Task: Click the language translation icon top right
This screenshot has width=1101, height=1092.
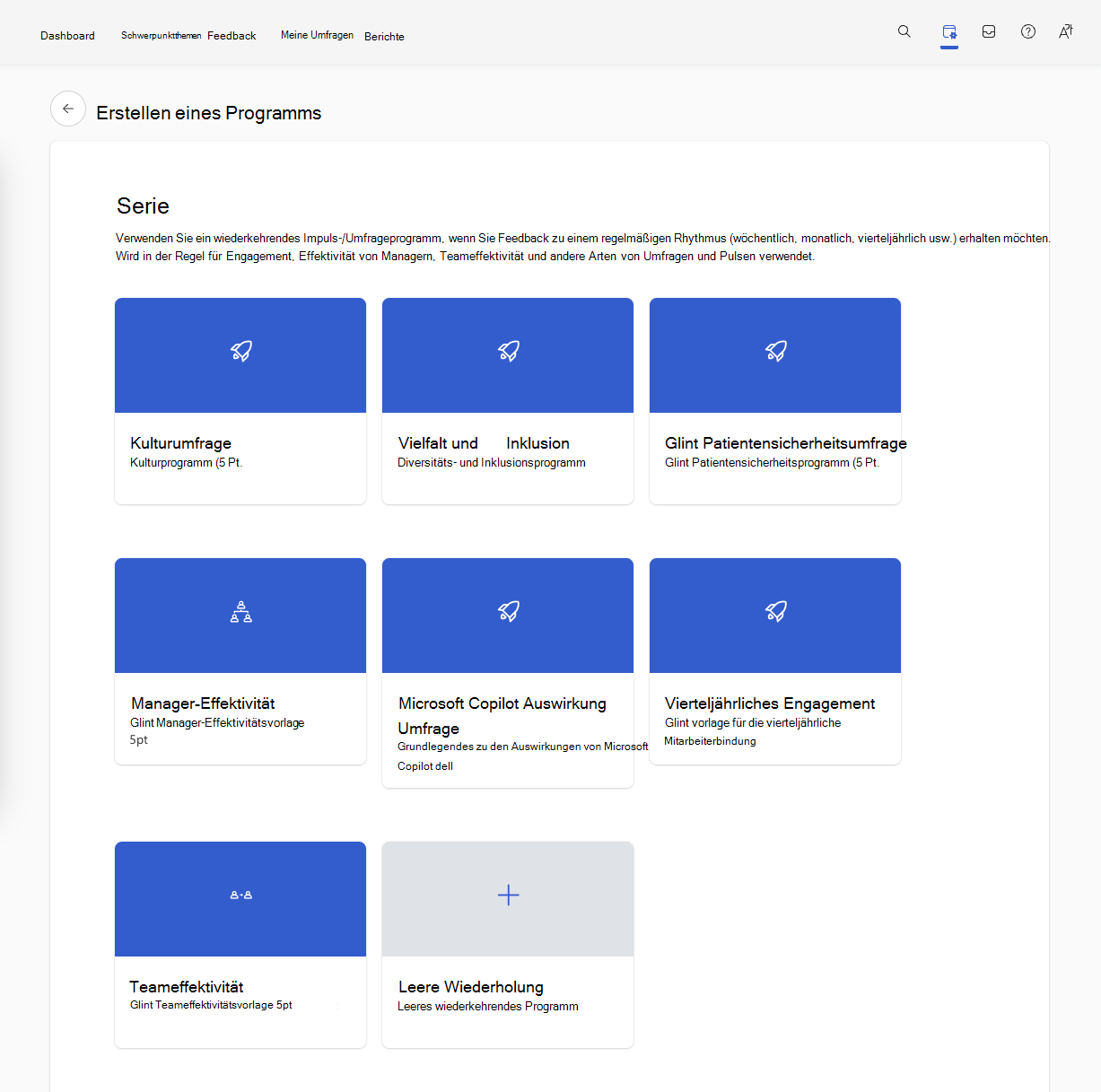Action: tap(1065, 31)
